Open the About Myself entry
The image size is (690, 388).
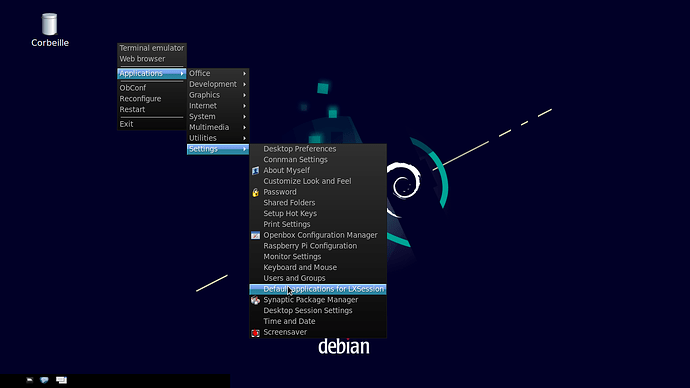pos(318,171)
